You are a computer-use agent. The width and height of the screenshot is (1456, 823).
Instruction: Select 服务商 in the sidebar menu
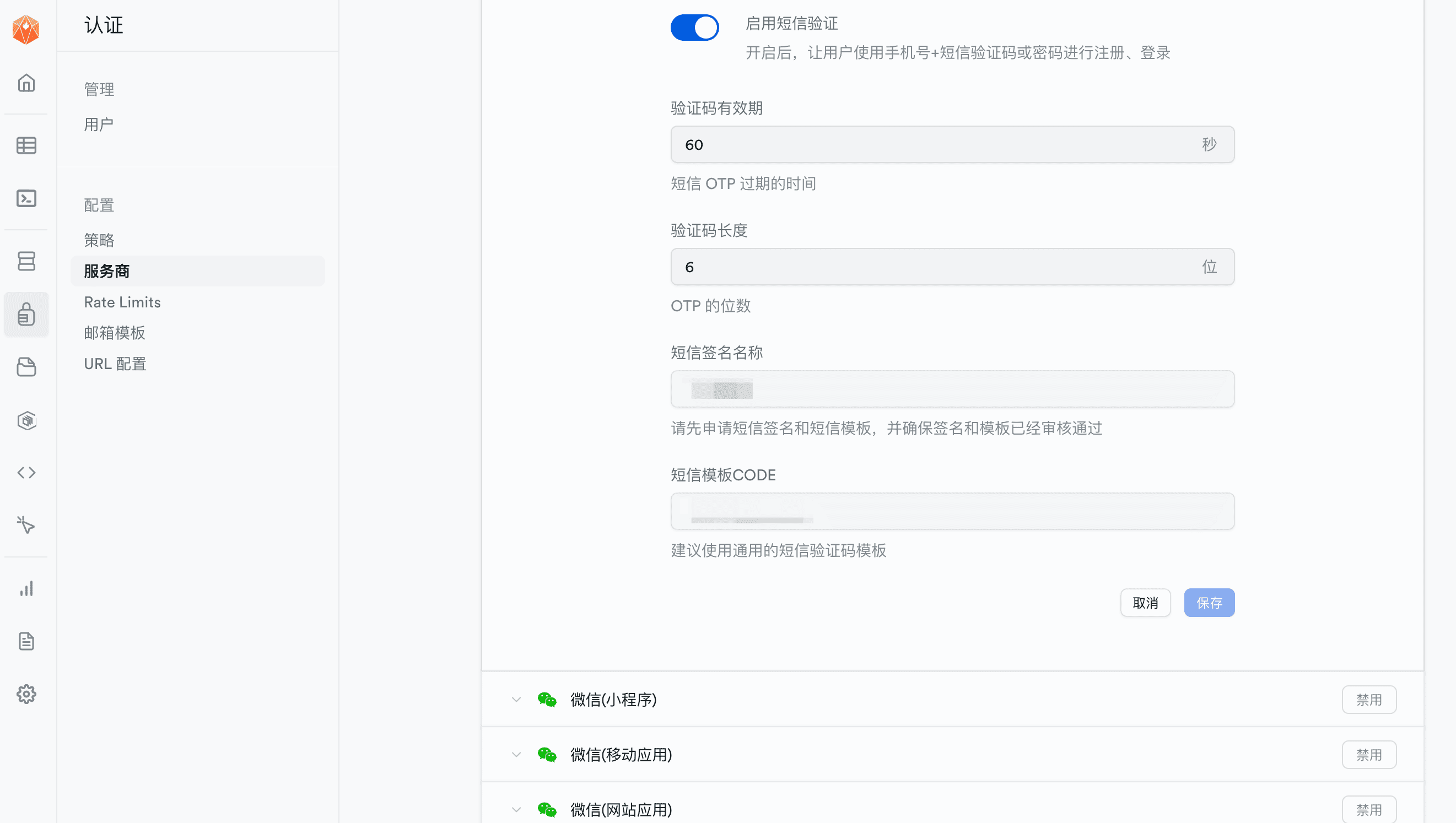[197, 272]
